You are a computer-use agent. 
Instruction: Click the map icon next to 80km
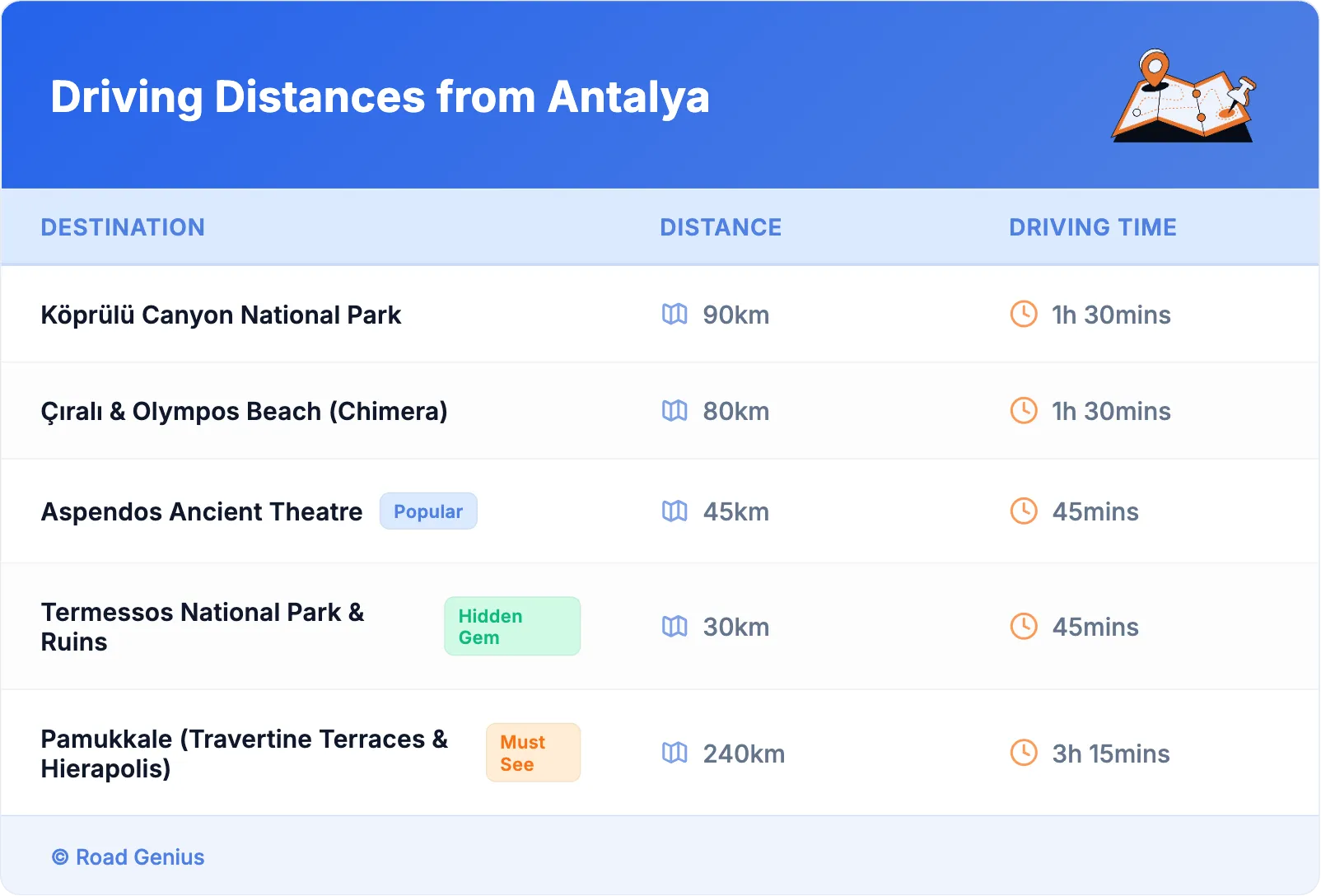(675, 410)
